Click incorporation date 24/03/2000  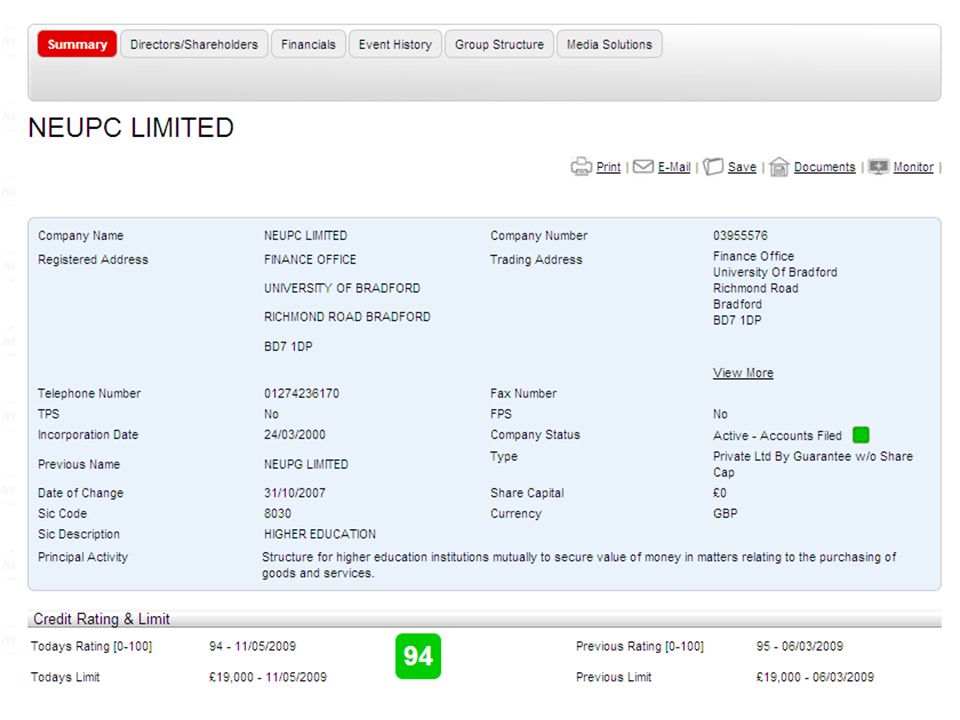coord(295,435)
